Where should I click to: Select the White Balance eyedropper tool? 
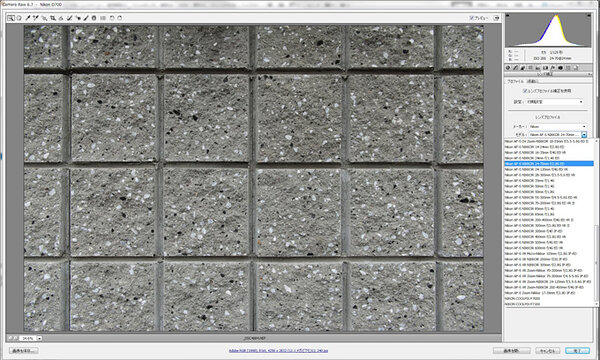(x=28, y=18)
